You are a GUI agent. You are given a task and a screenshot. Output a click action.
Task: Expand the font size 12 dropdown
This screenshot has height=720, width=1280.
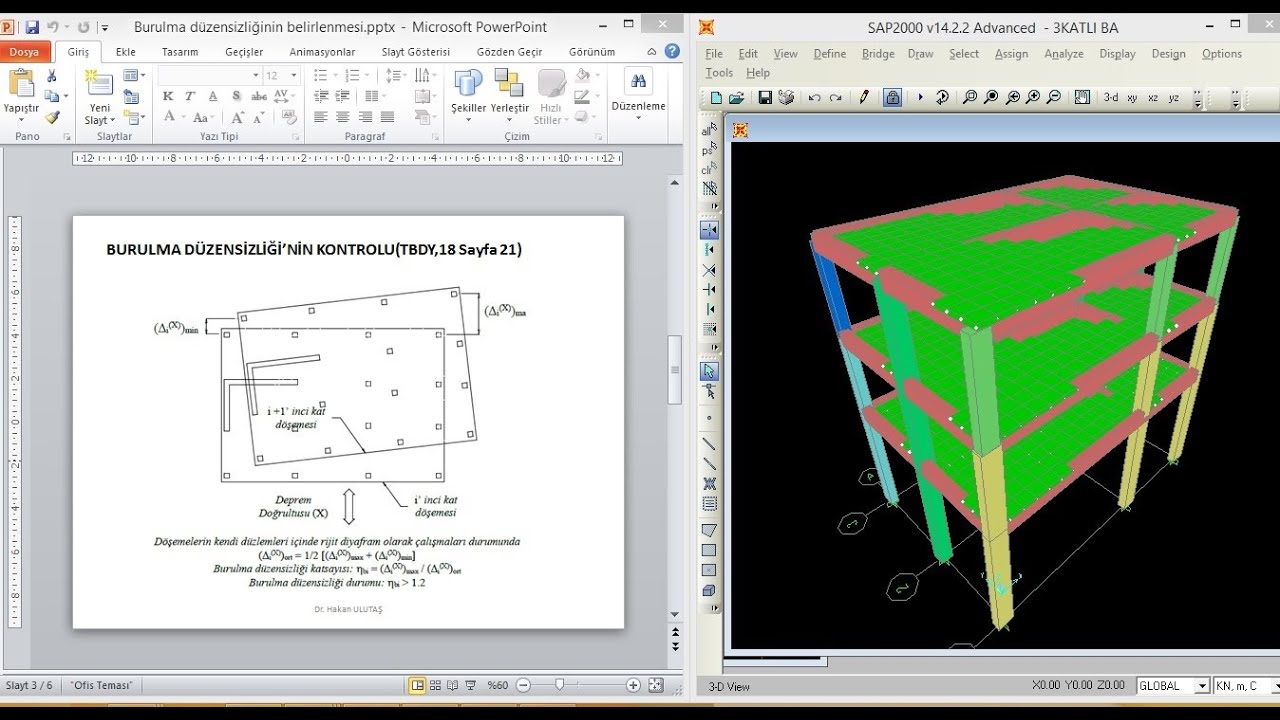294,75
